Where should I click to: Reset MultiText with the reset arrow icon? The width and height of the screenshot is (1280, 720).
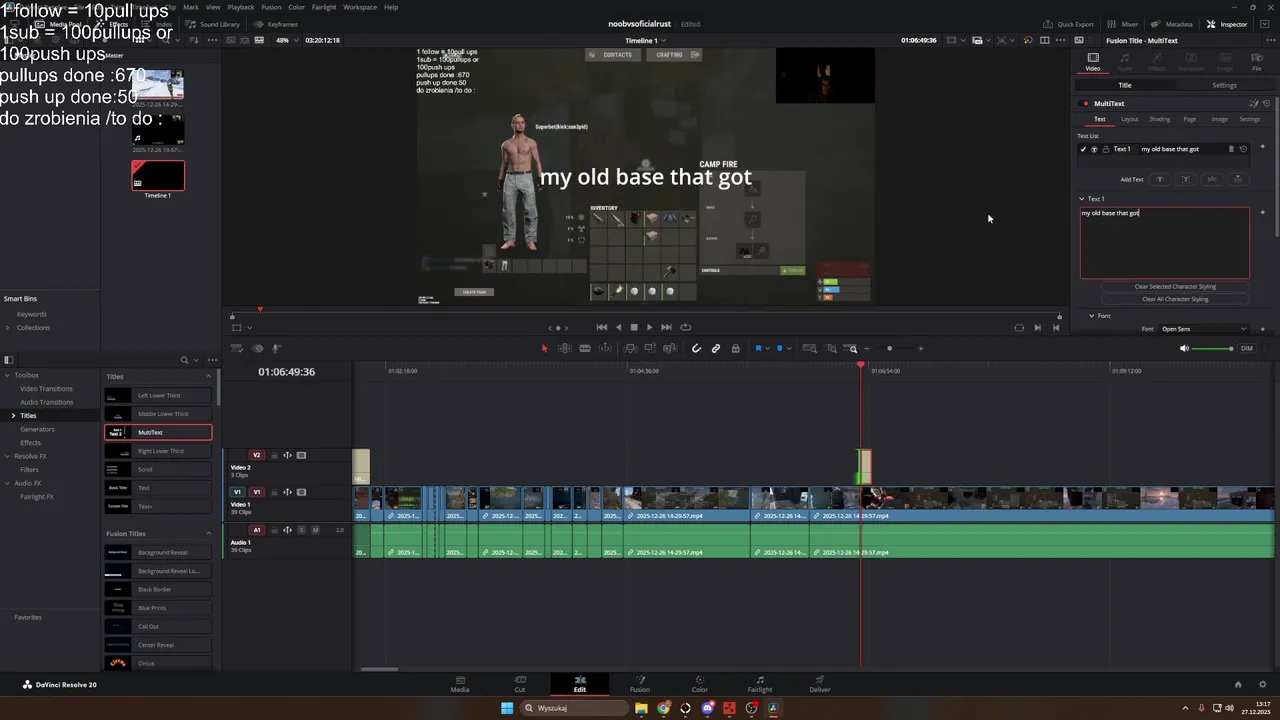point(1266,103)
